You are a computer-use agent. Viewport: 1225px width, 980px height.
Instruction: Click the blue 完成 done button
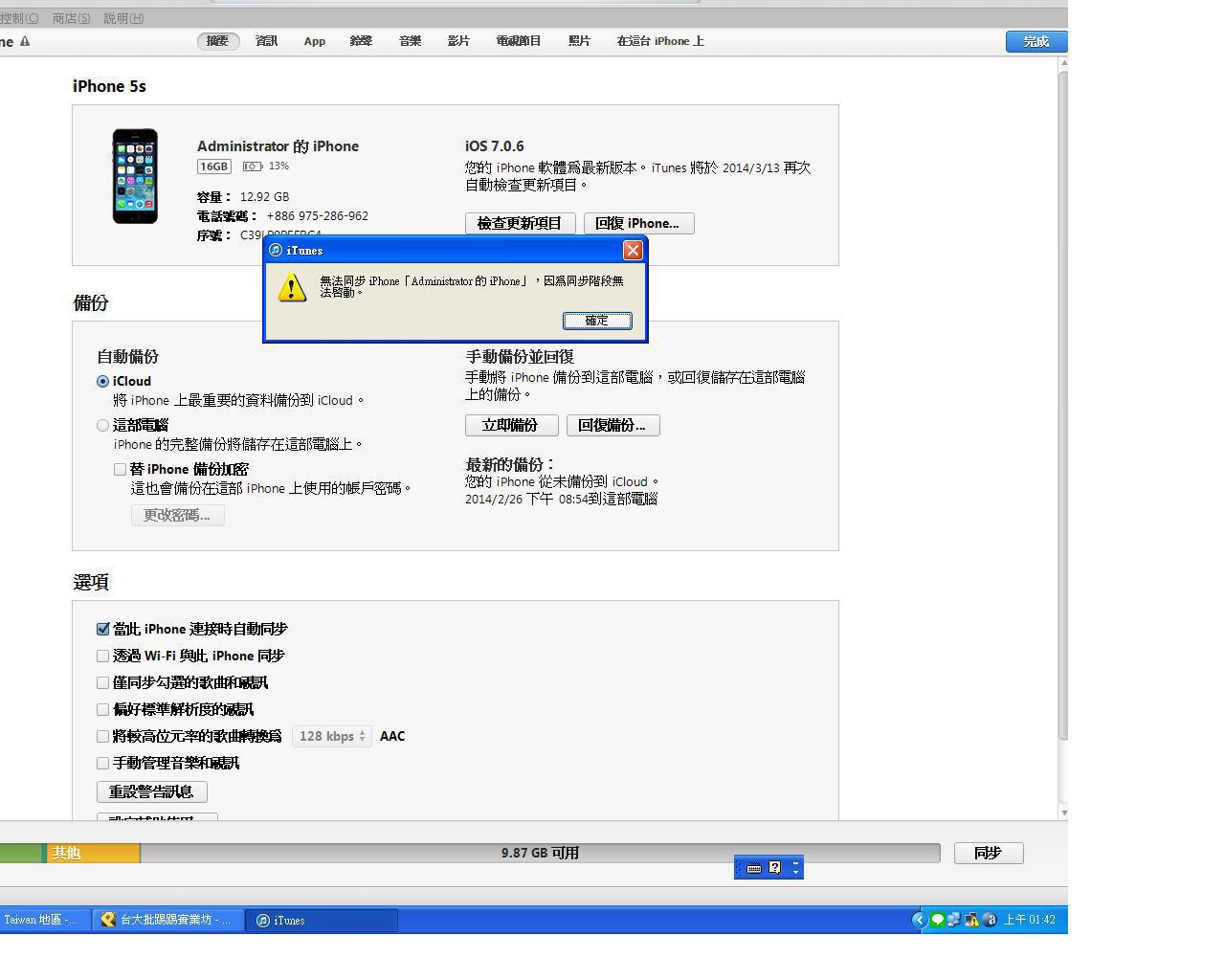click(1036, 41)
